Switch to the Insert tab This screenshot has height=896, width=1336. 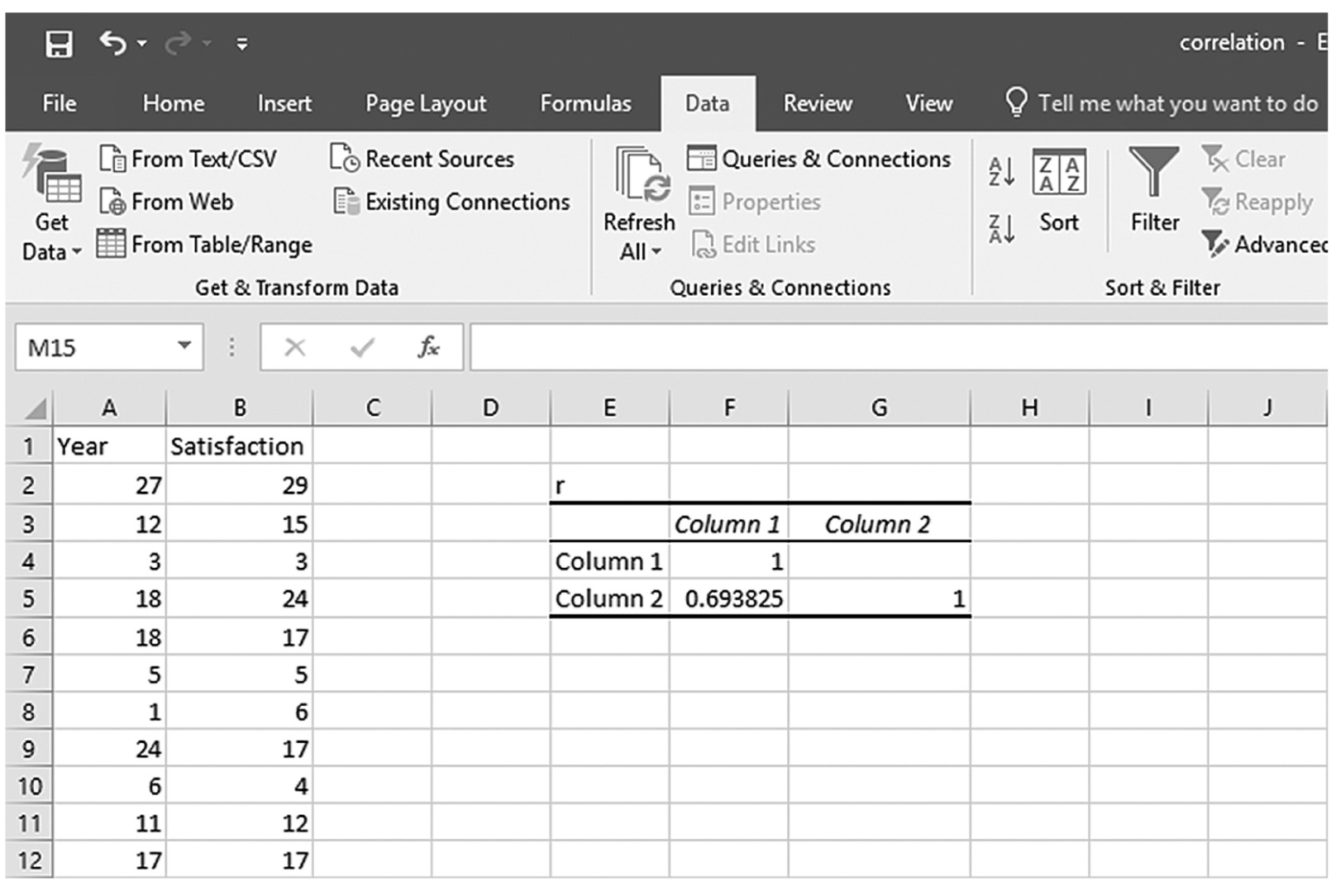[284, 103]
